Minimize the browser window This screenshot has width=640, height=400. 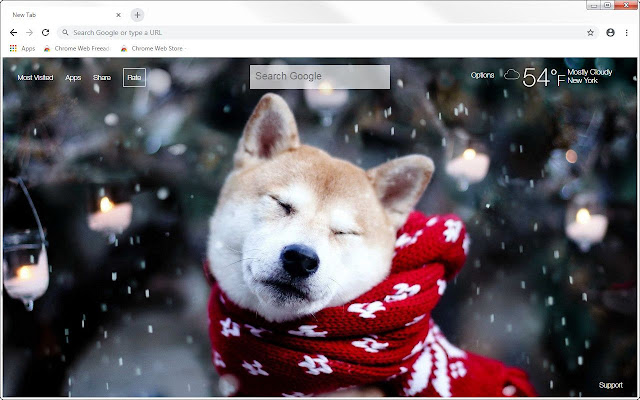click(x=594, y=5)
